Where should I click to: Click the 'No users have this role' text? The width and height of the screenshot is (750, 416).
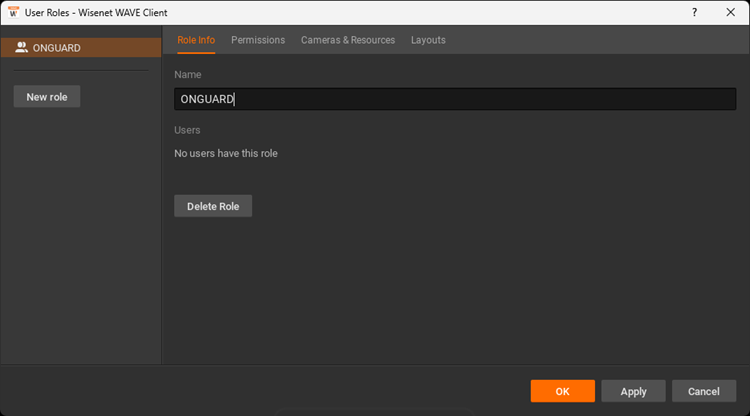226,153
